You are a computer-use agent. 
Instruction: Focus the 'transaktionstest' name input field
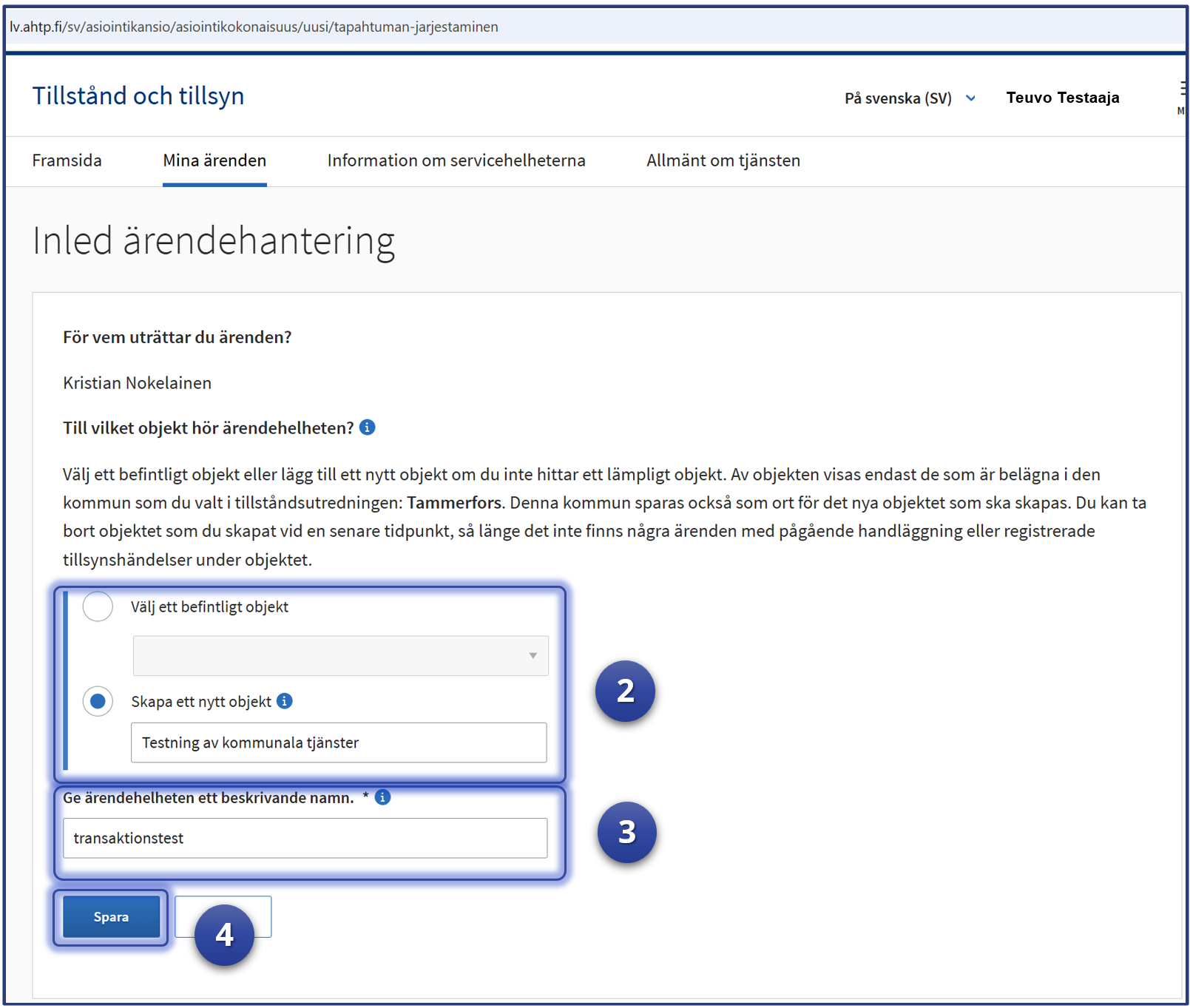(x=305, y=838)
